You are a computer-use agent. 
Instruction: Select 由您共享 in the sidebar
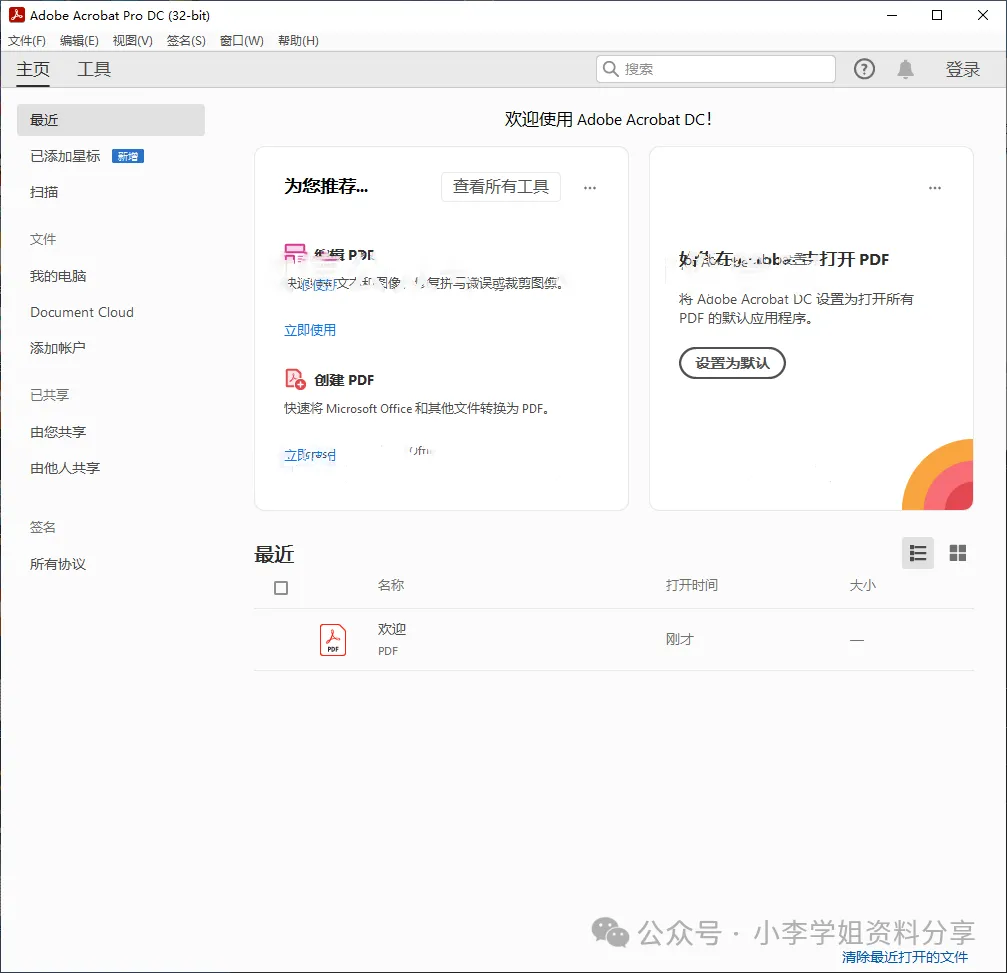coord(58,432)
